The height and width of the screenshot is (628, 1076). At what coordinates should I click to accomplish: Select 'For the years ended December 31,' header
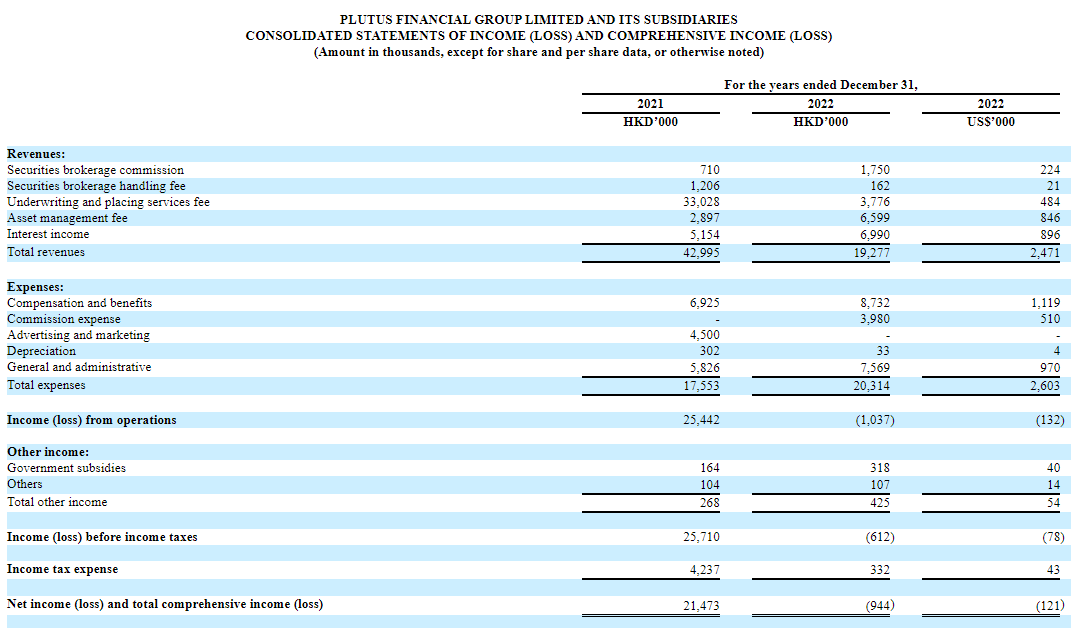point(821,85)
